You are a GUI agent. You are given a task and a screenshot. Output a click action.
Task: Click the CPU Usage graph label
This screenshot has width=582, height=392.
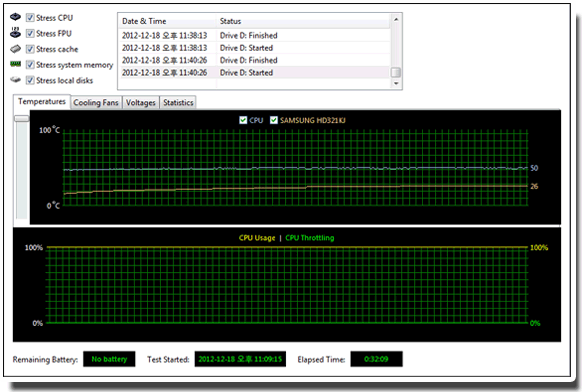click(257, 238)
